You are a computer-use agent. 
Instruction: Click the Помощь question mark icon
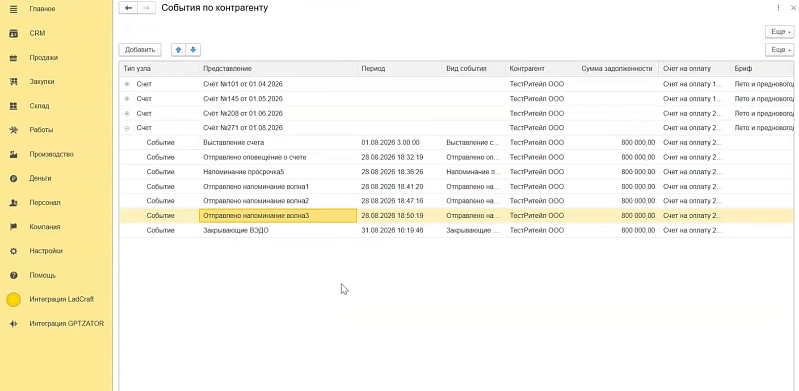coord(14,275)
